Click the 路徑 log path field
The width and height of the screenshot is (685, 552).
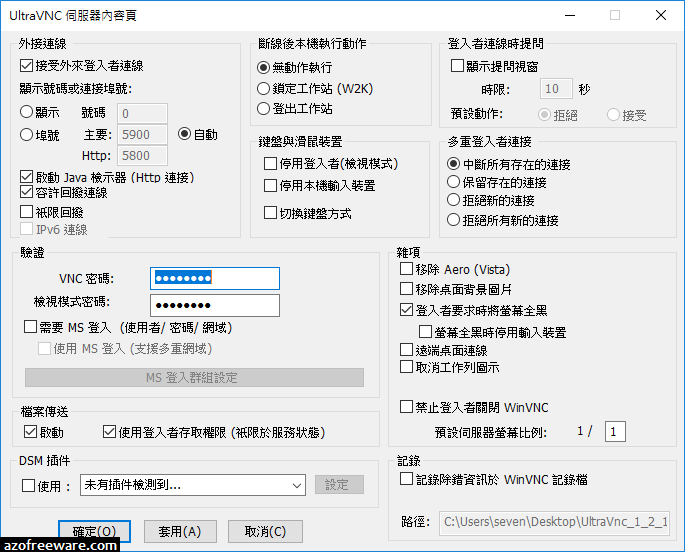(554, 522)
